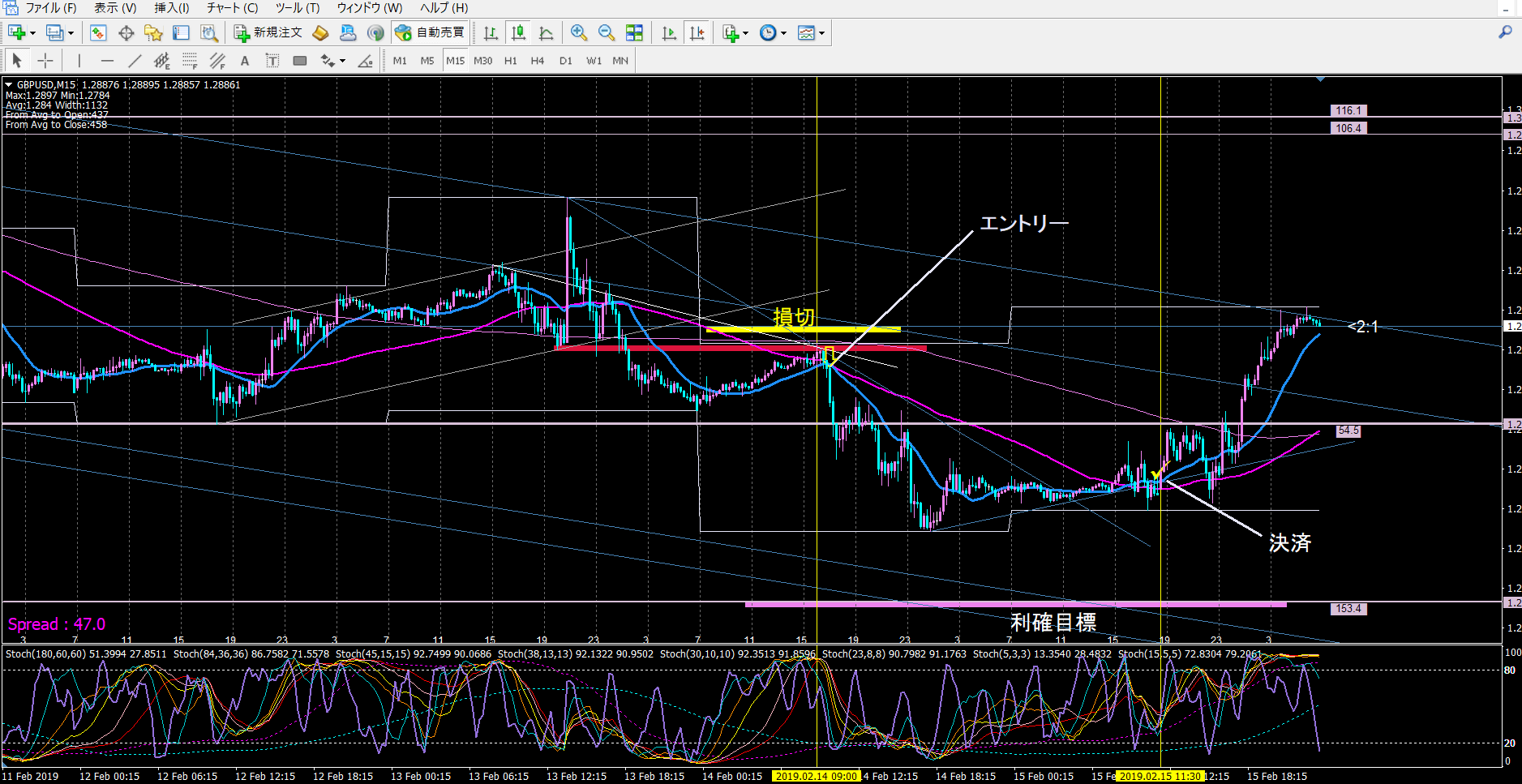Select the text A tool
1522x784 pixels.
(x=245, y=61)
